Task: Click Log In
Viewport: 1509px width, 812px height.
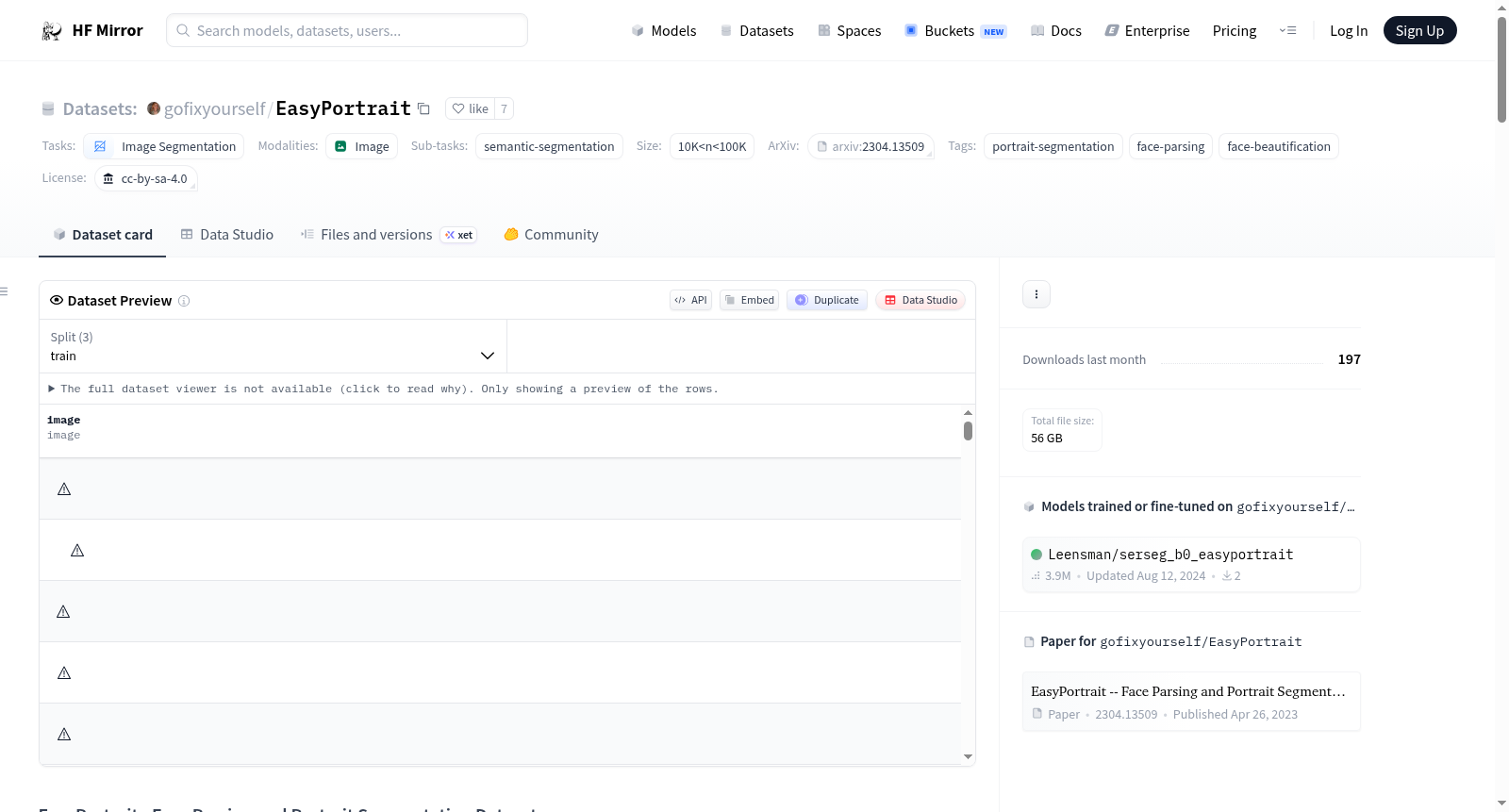Action: tap(1349, 31)
